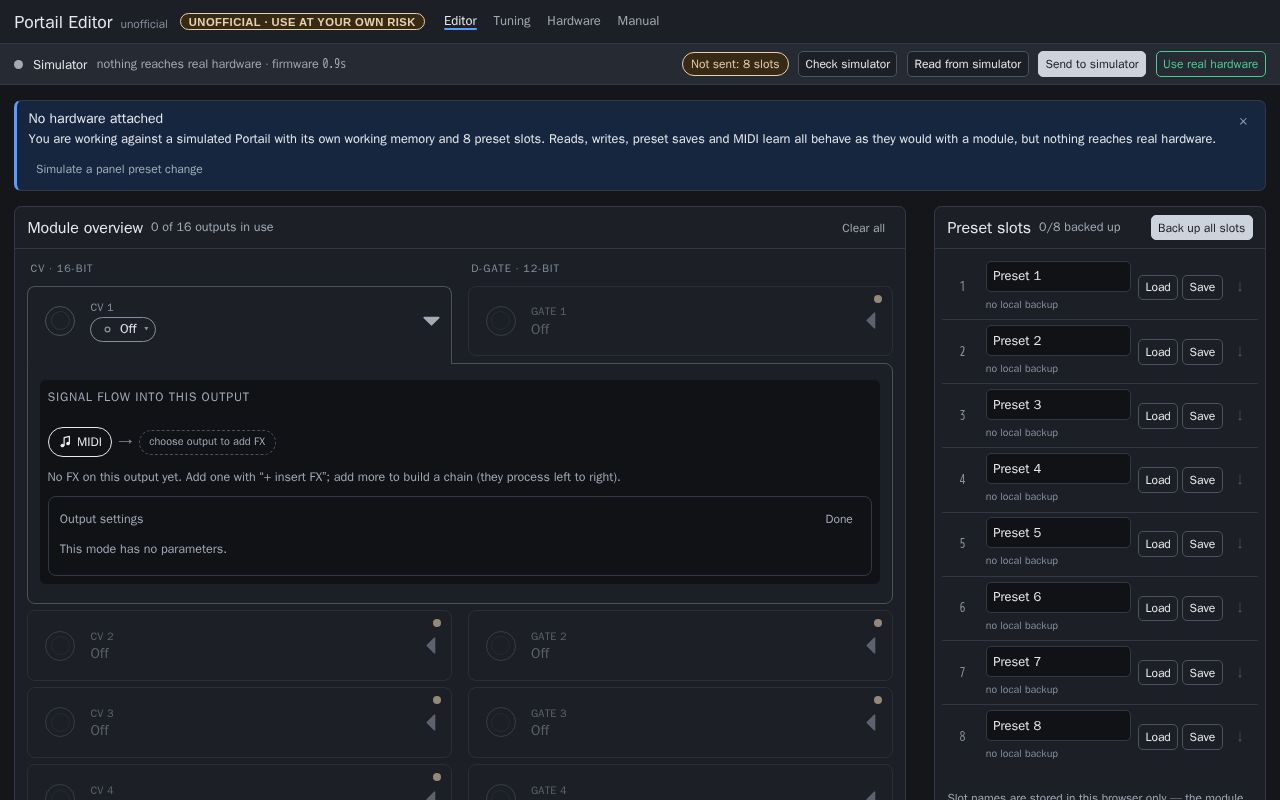Click the GATE 2 status dot indicator
Viewport: 1280px width, 800px height.
(x=878, y=623)
